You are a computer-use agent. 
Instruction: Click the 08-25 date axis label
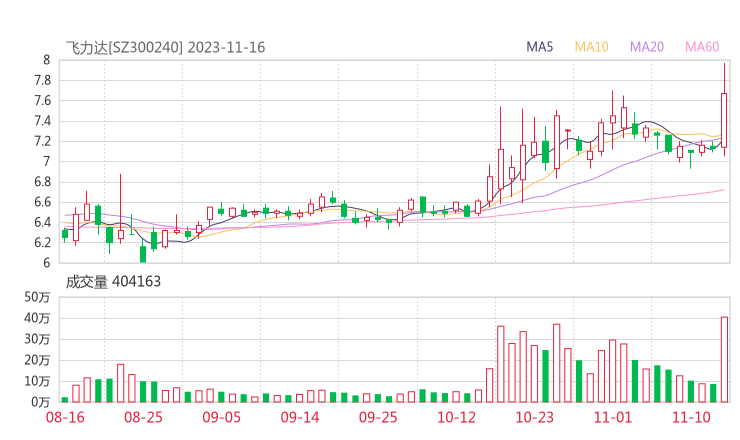[x=143, y=417]
